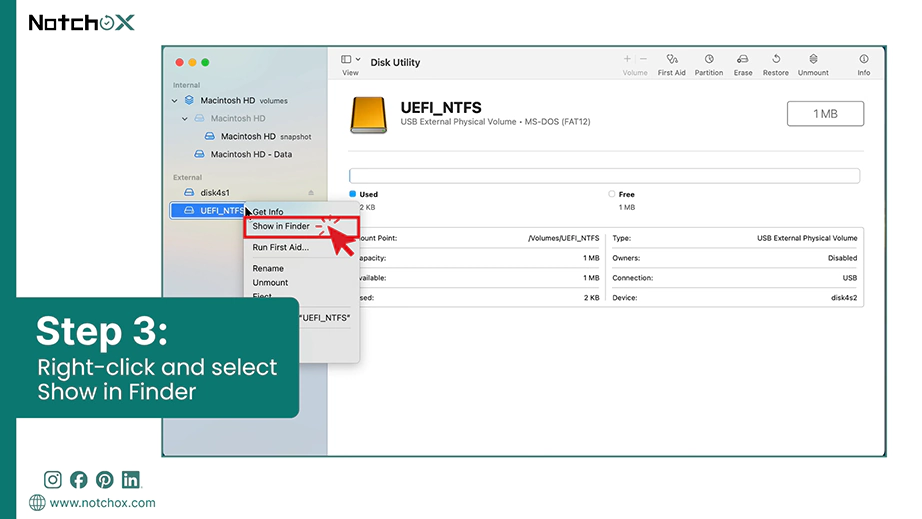Screen dimensions: 922x519
Task: Select the Erase toolbar icon
Action: (743, 59)
